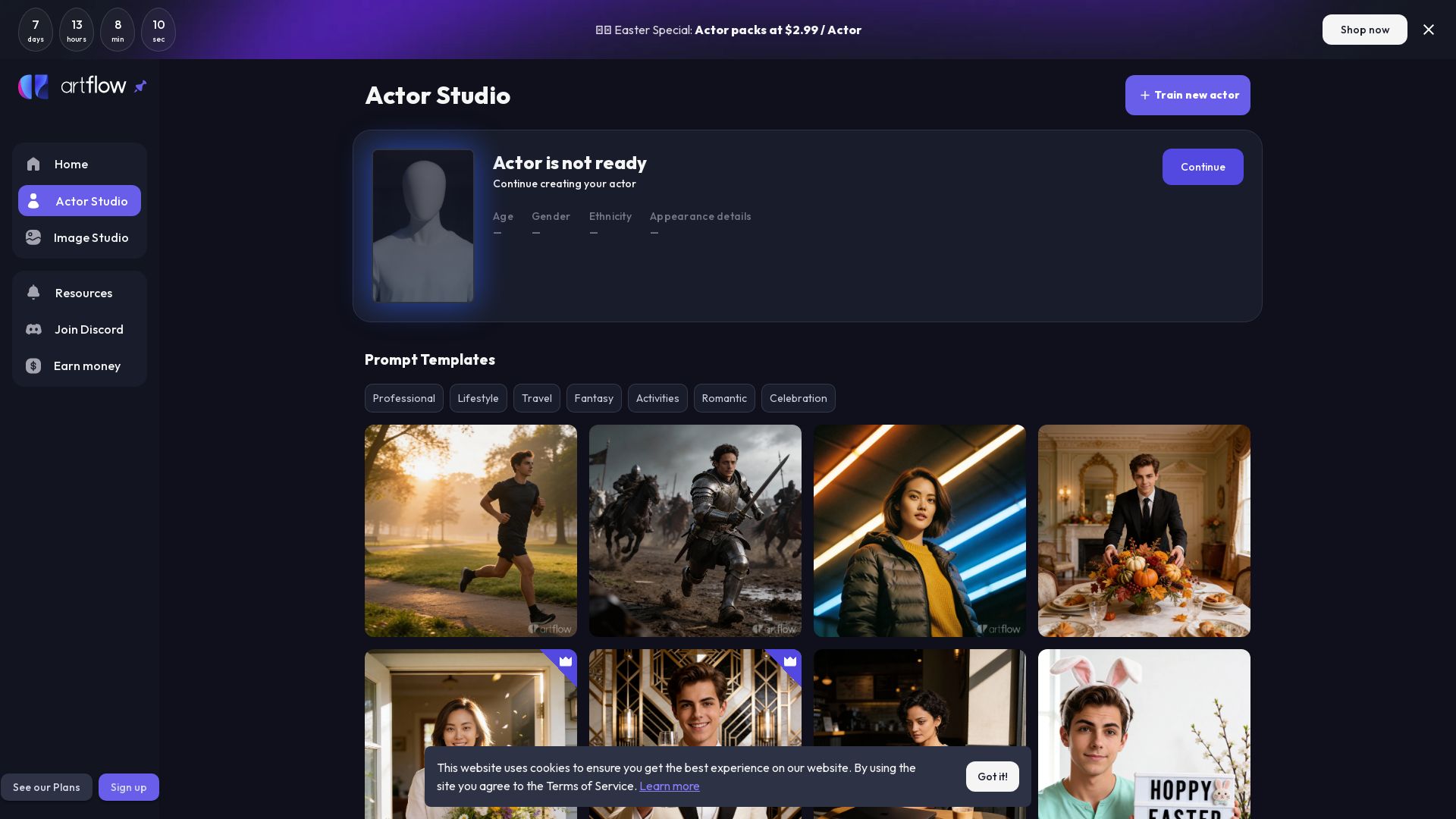Click the Resources bell icon
Screen dimensions: 1456x819
[33, 293]
